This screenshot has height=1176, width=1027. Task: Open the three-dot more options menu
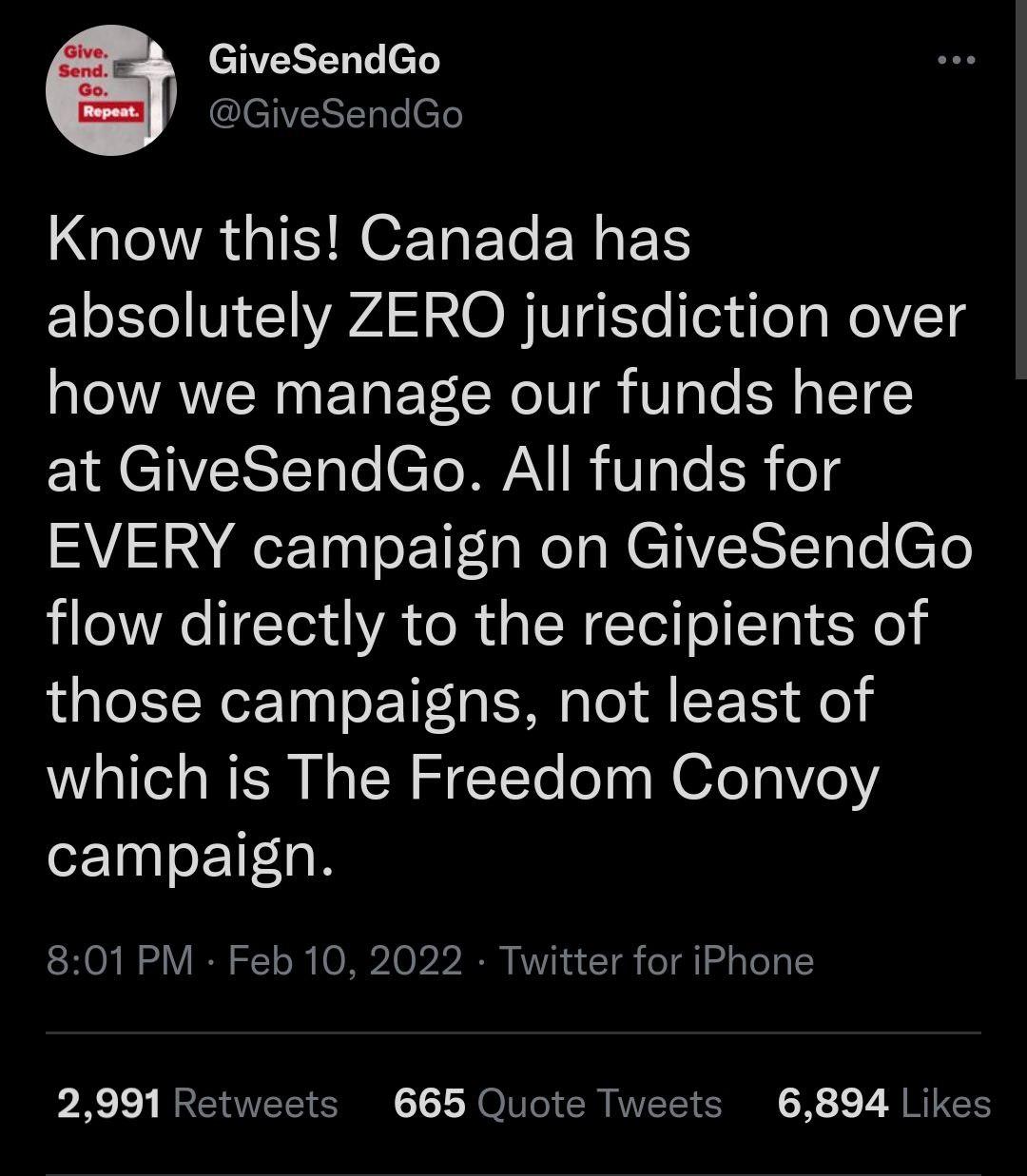pos(956,60)
